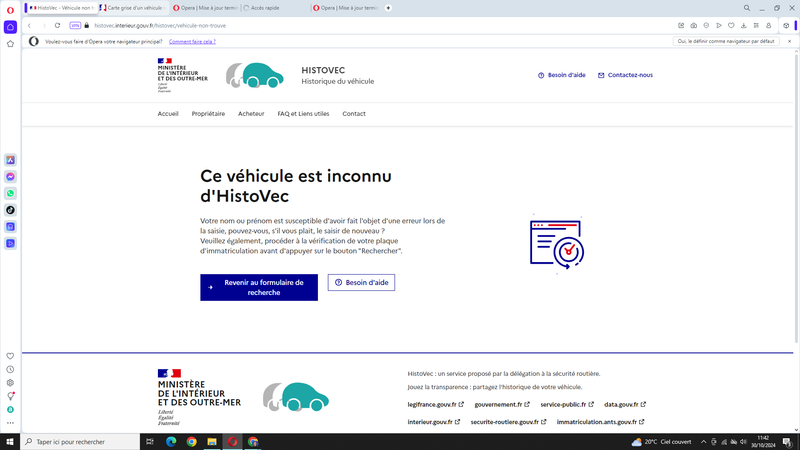Switch to the Carte grise d'un véhicule tab

click(132, 8)
